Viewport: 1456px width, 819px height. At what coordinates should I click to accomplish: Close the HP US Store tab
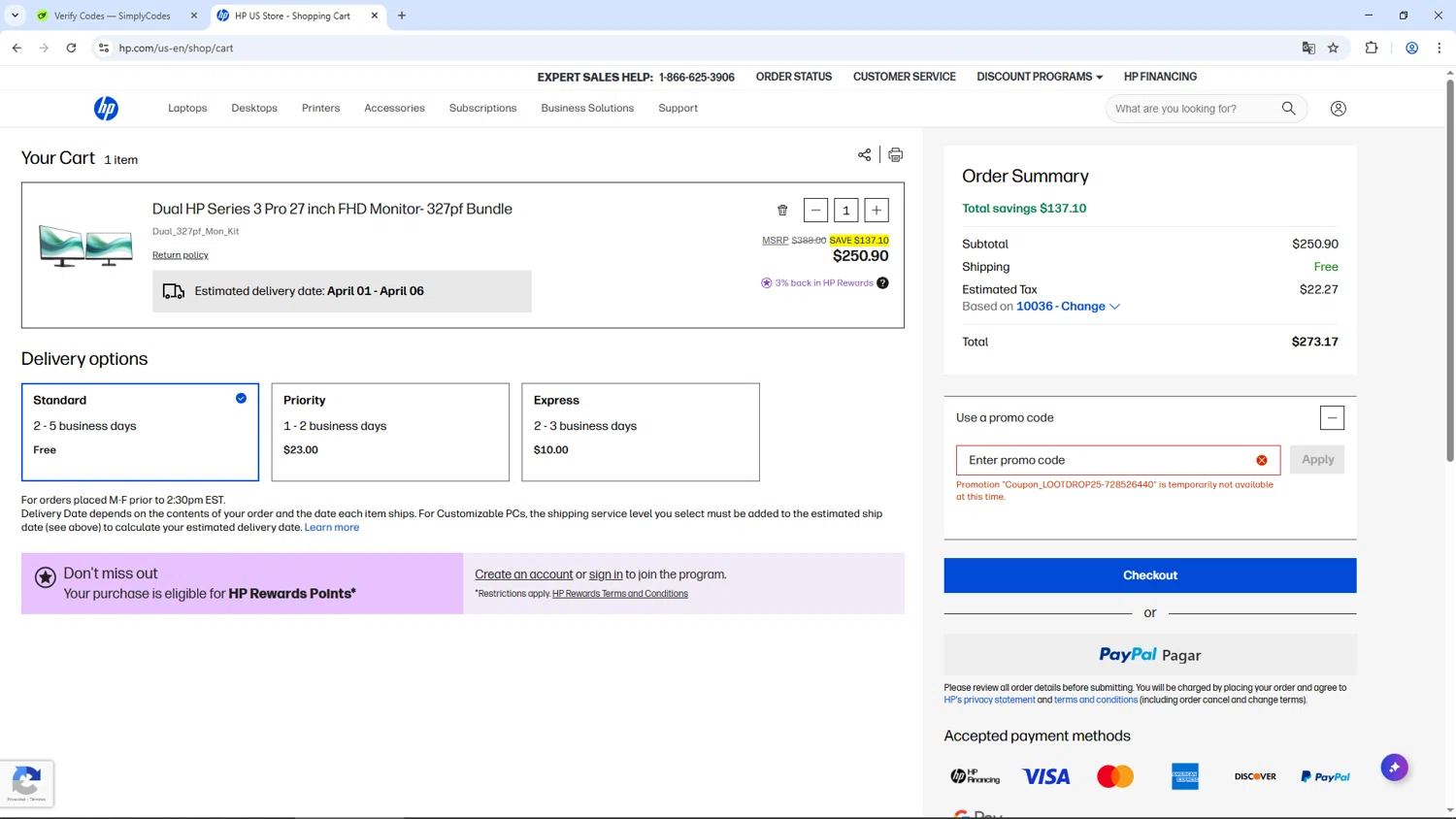(x=375, y=16)
